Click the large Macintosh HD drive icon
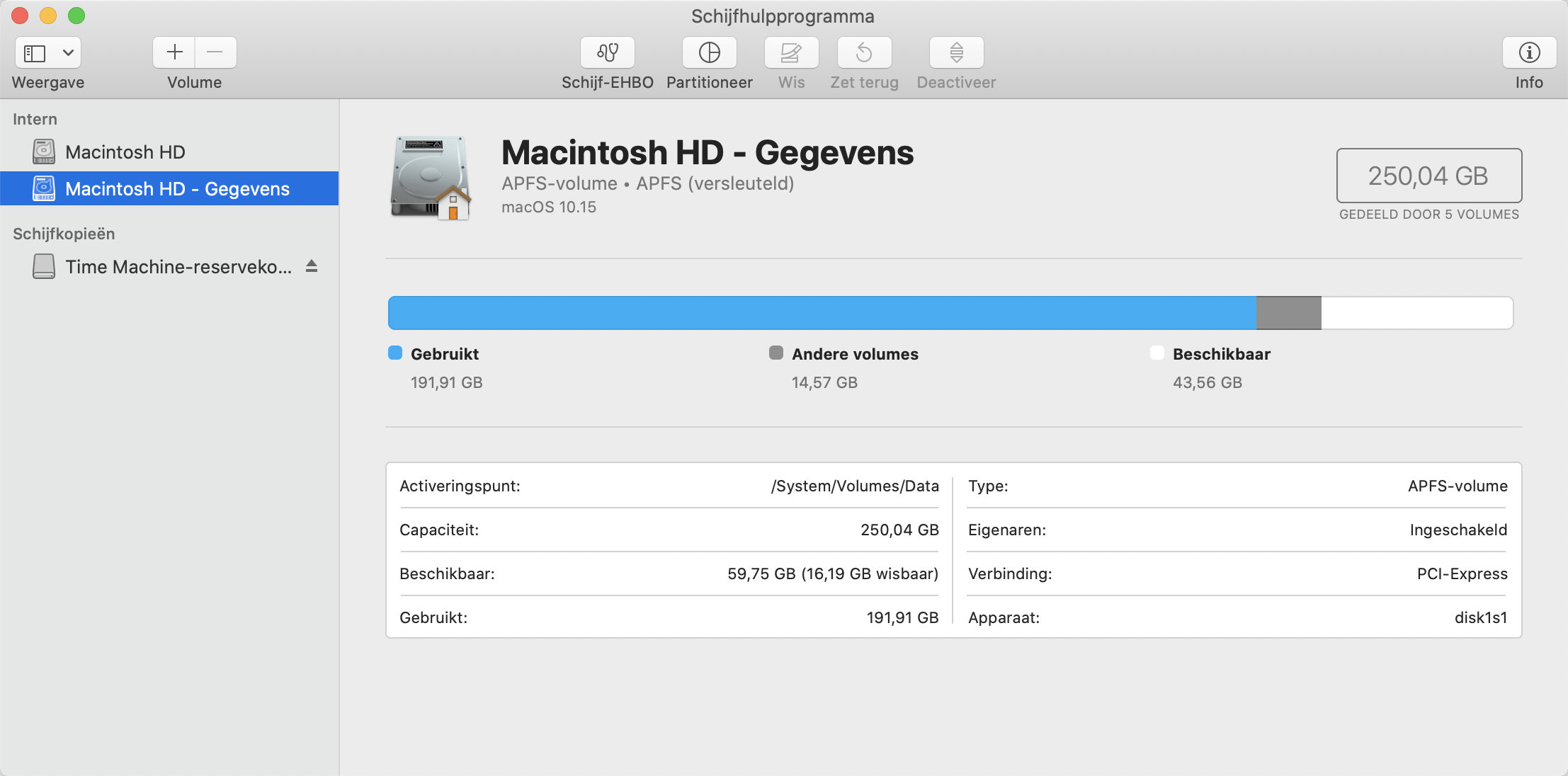 click(430, 178)
